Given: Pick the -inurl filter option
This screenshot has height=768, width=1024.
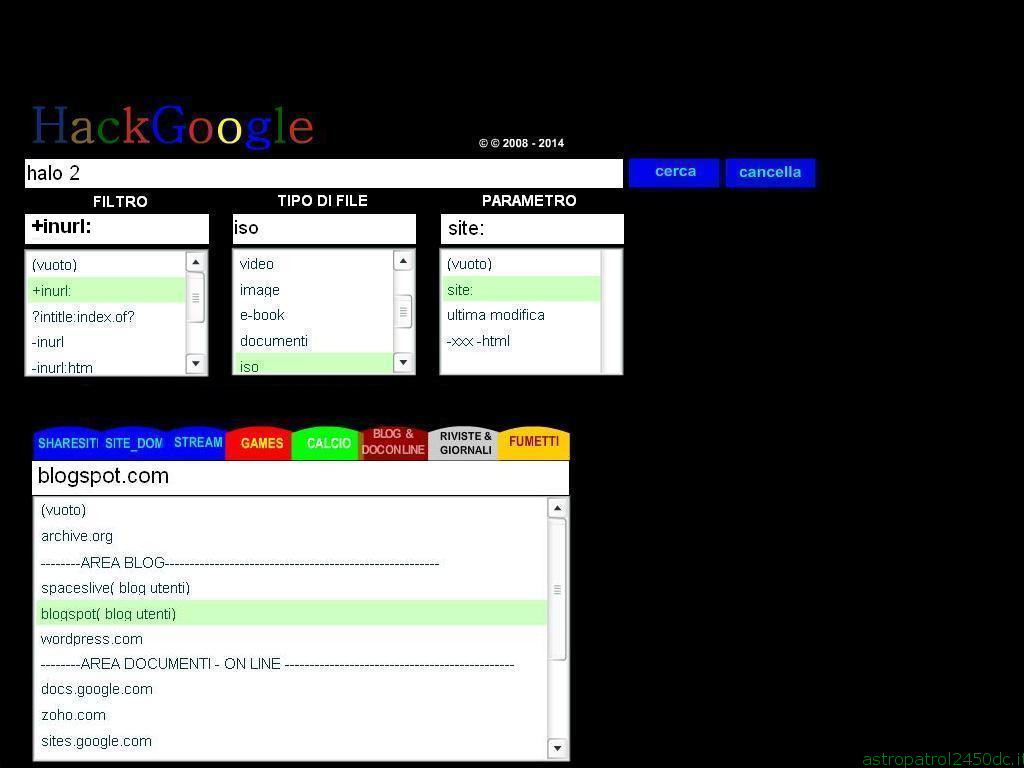Looking at the screenshot, I should [107, 342].
